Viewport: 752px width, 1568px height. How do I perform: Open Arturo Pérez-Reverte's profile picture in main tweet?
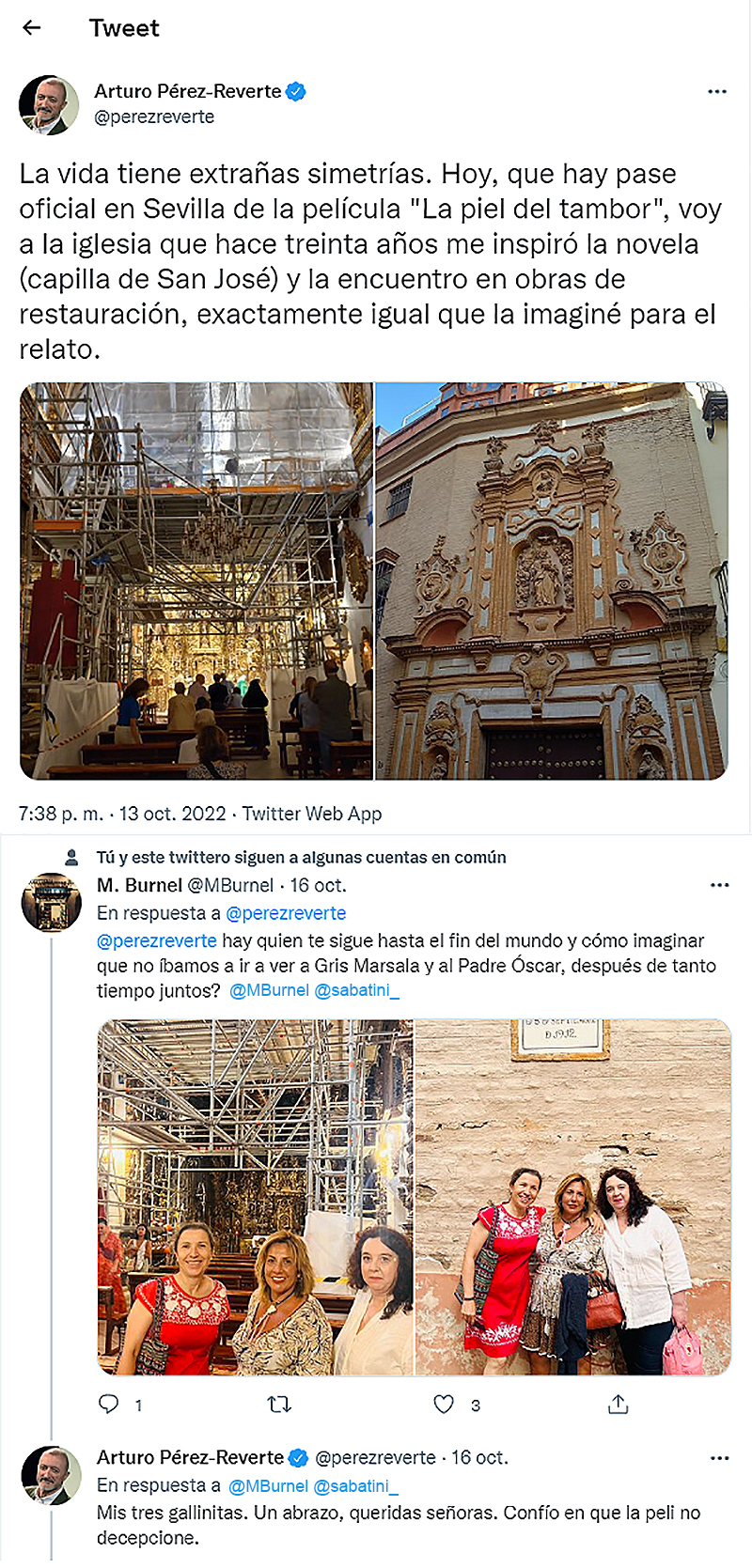[x=49, y=105]
